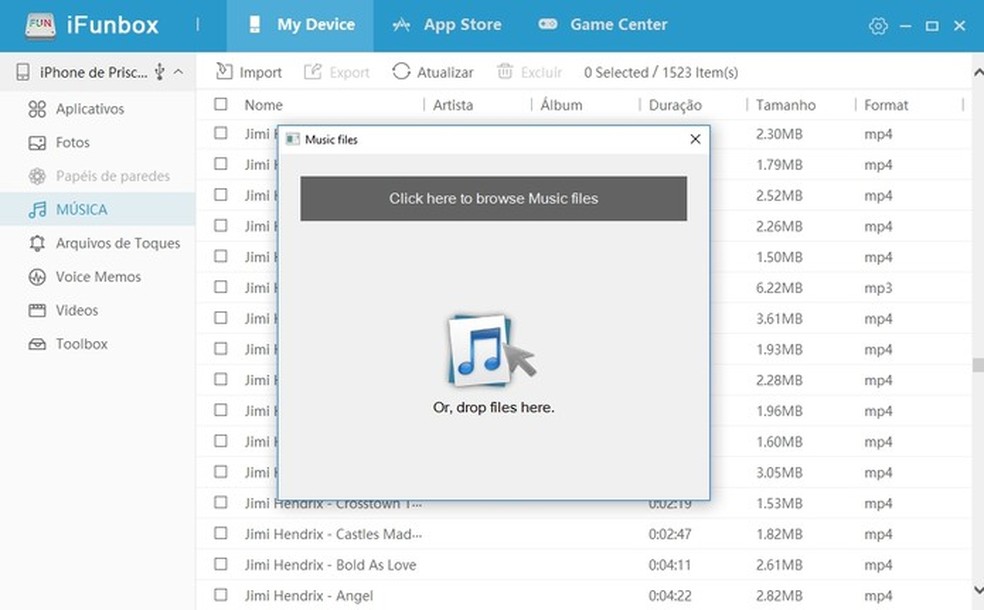Viewport: 984px width, 610px height.
Task: Check the row with size 6.22MB
Action: point(221,287)
